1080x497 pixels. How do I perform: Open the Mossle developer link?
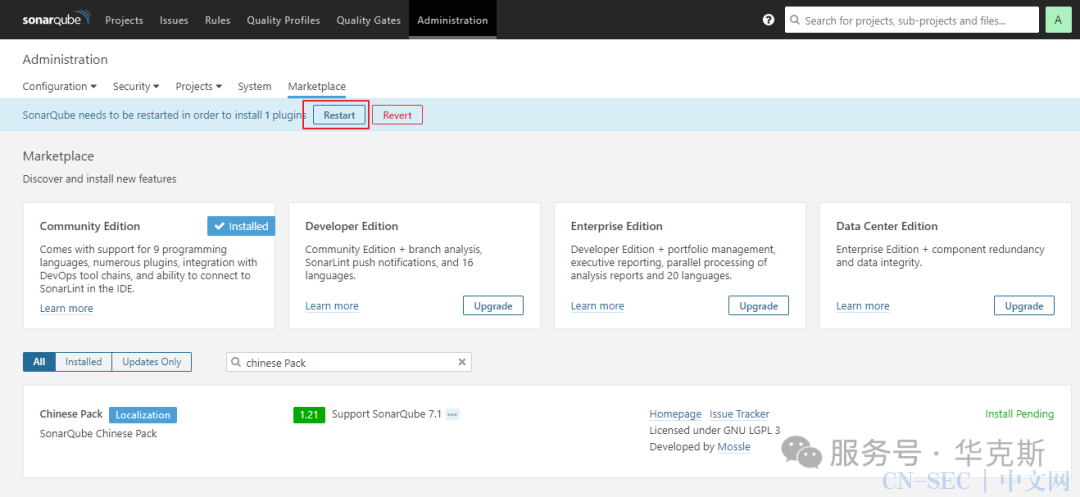(x=734, y=447)
